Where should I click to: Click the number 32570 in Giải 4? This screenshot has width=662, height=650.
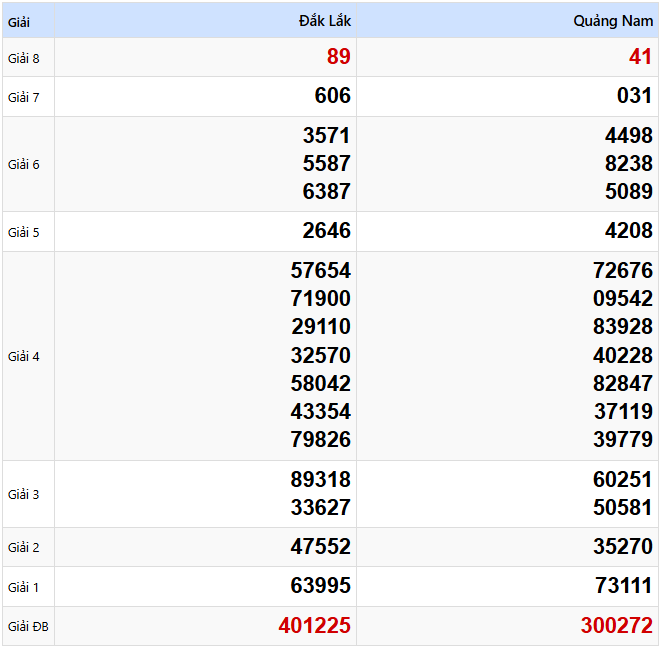[320, 355]
